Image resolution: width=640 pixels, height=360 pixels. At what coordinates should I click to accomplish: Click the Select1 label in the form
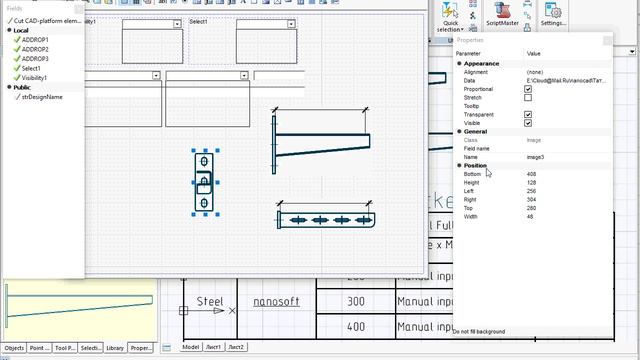pyautogui.click(x=198, y=22)
